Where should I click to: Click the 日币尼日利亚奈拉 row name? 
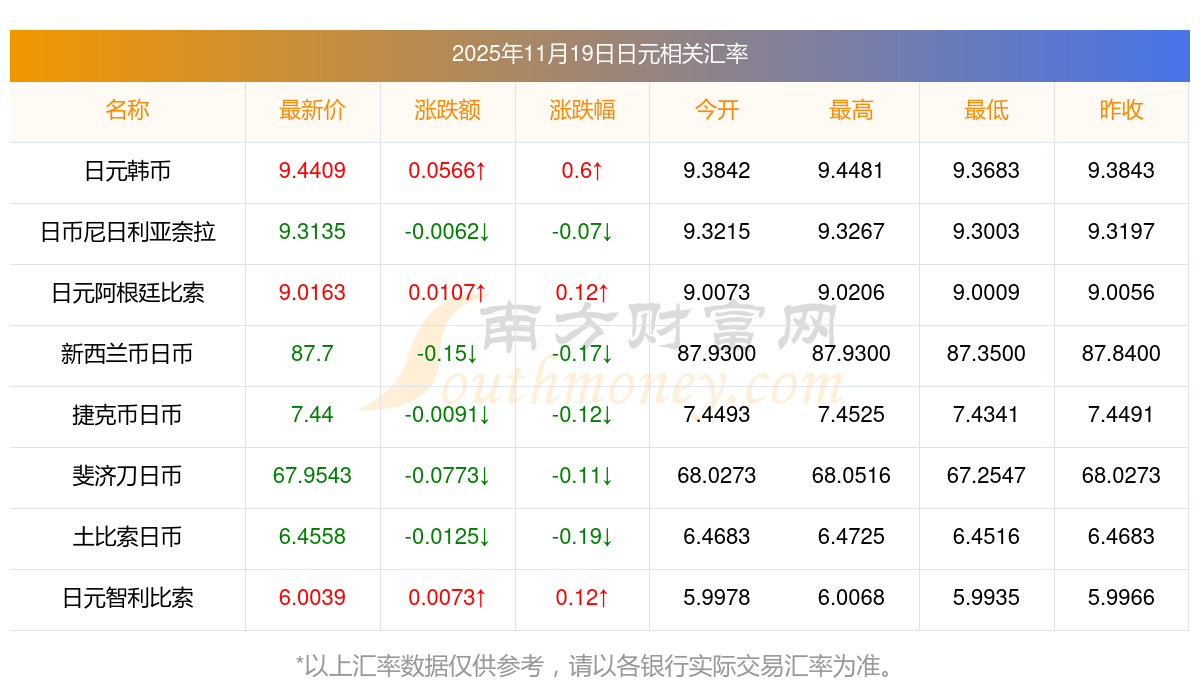click(x=127, y=232)
